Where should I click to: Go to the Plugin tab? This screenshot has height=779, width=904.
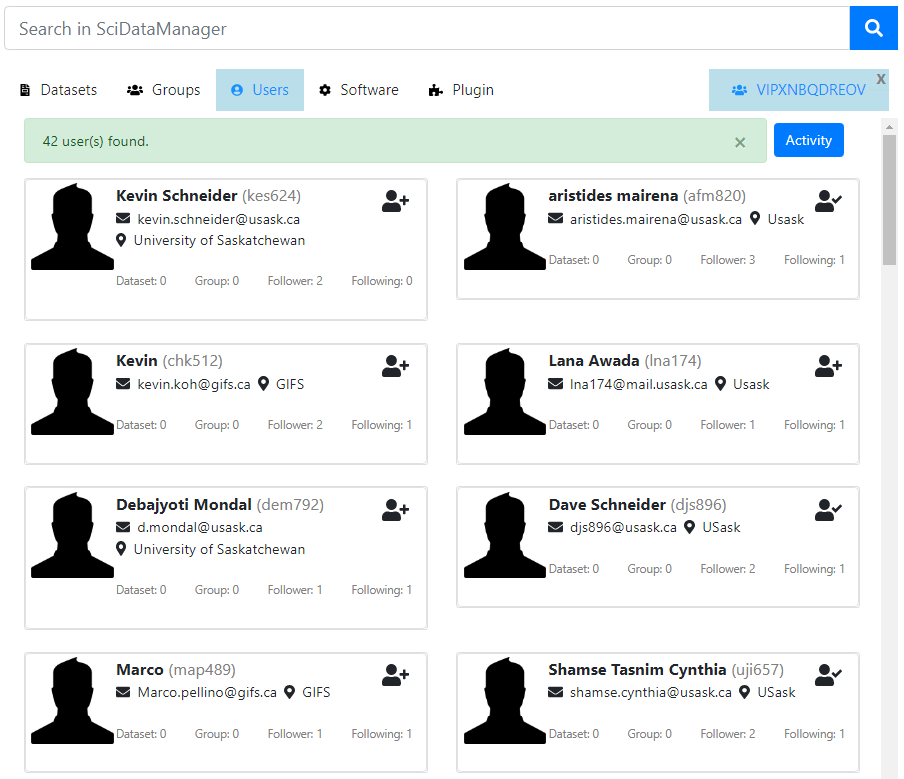click(x=461, y=90)
